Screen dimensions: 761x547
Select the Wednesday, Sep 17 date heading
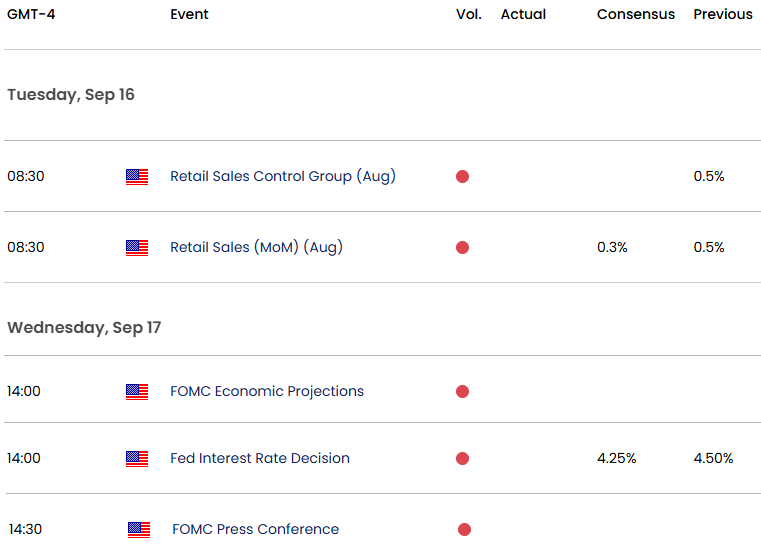tap(84, 328)
